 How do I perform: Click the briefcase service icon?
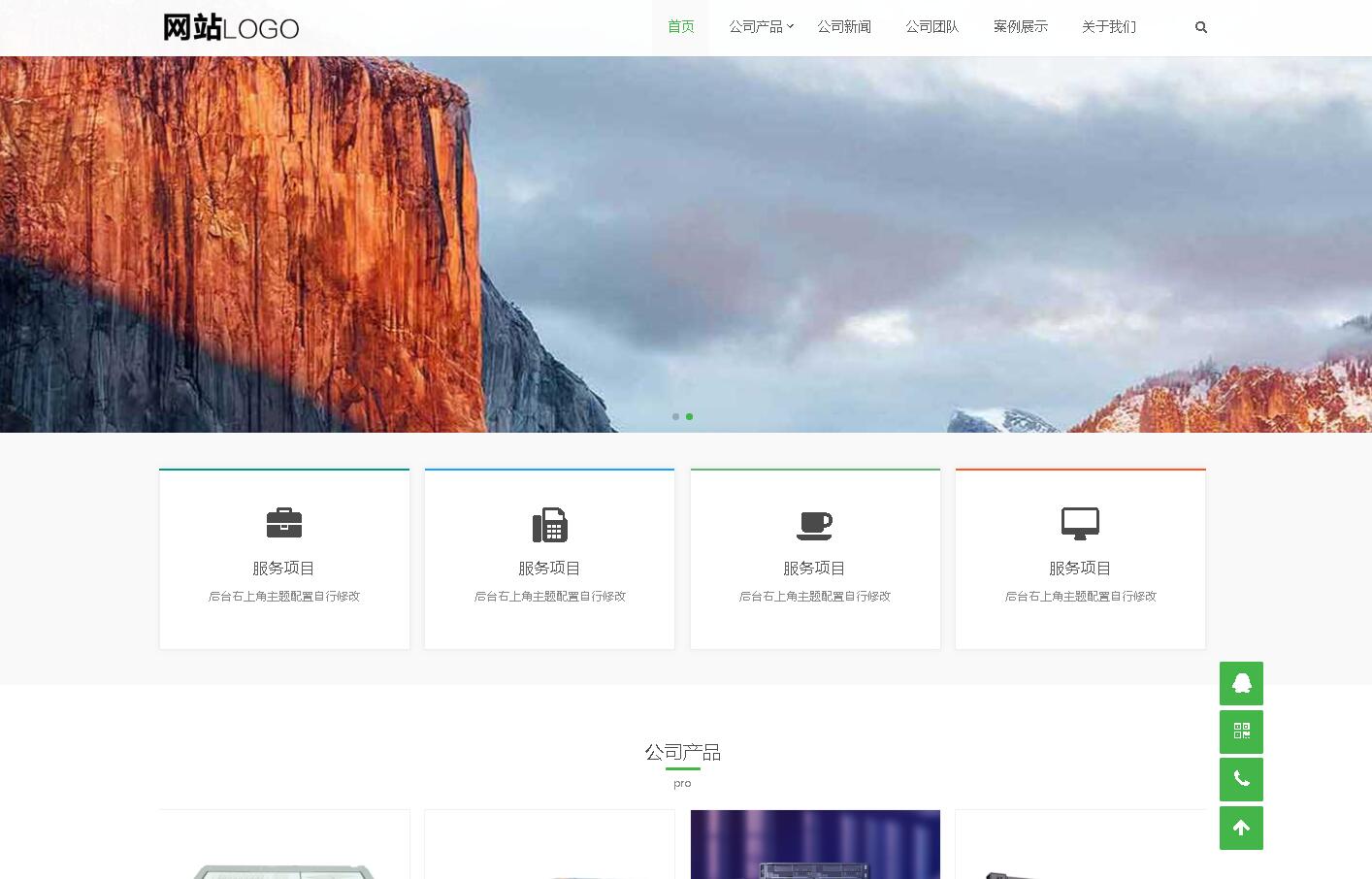pos(284,523)
